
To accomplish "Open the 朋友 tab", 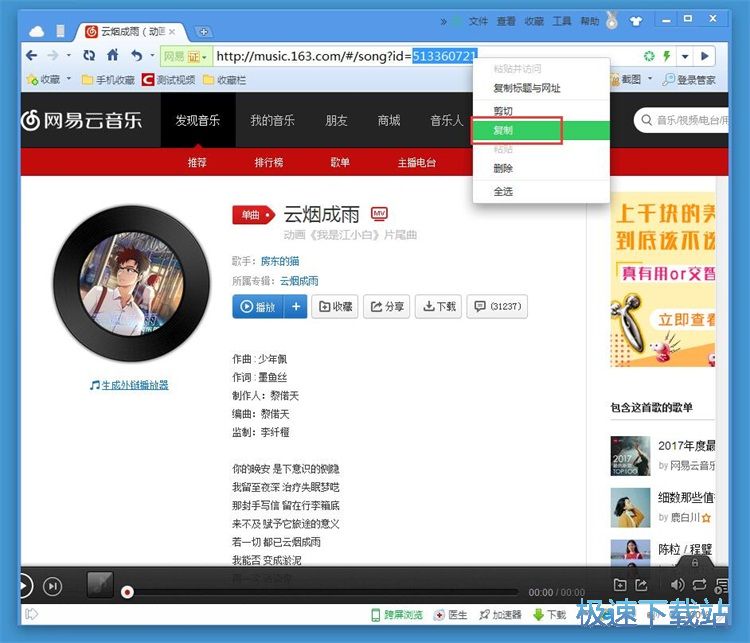I will (336, 120).
